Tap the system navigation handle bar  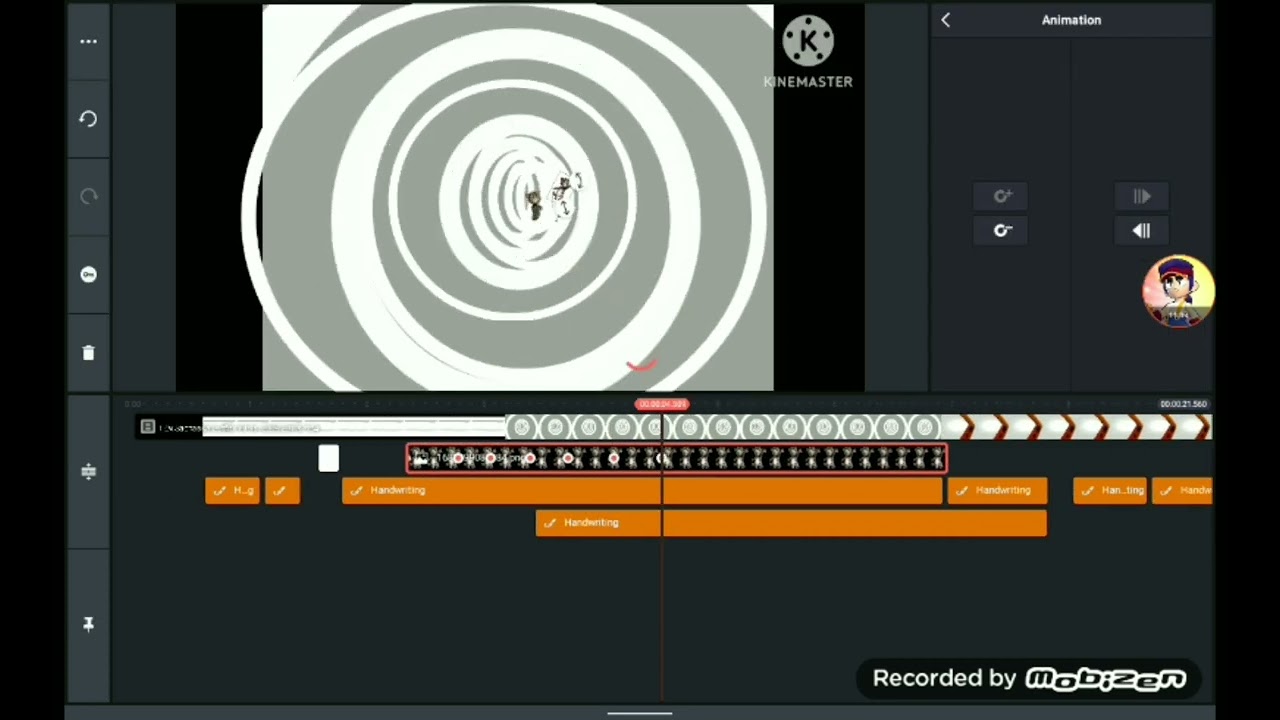coord(640,714)
